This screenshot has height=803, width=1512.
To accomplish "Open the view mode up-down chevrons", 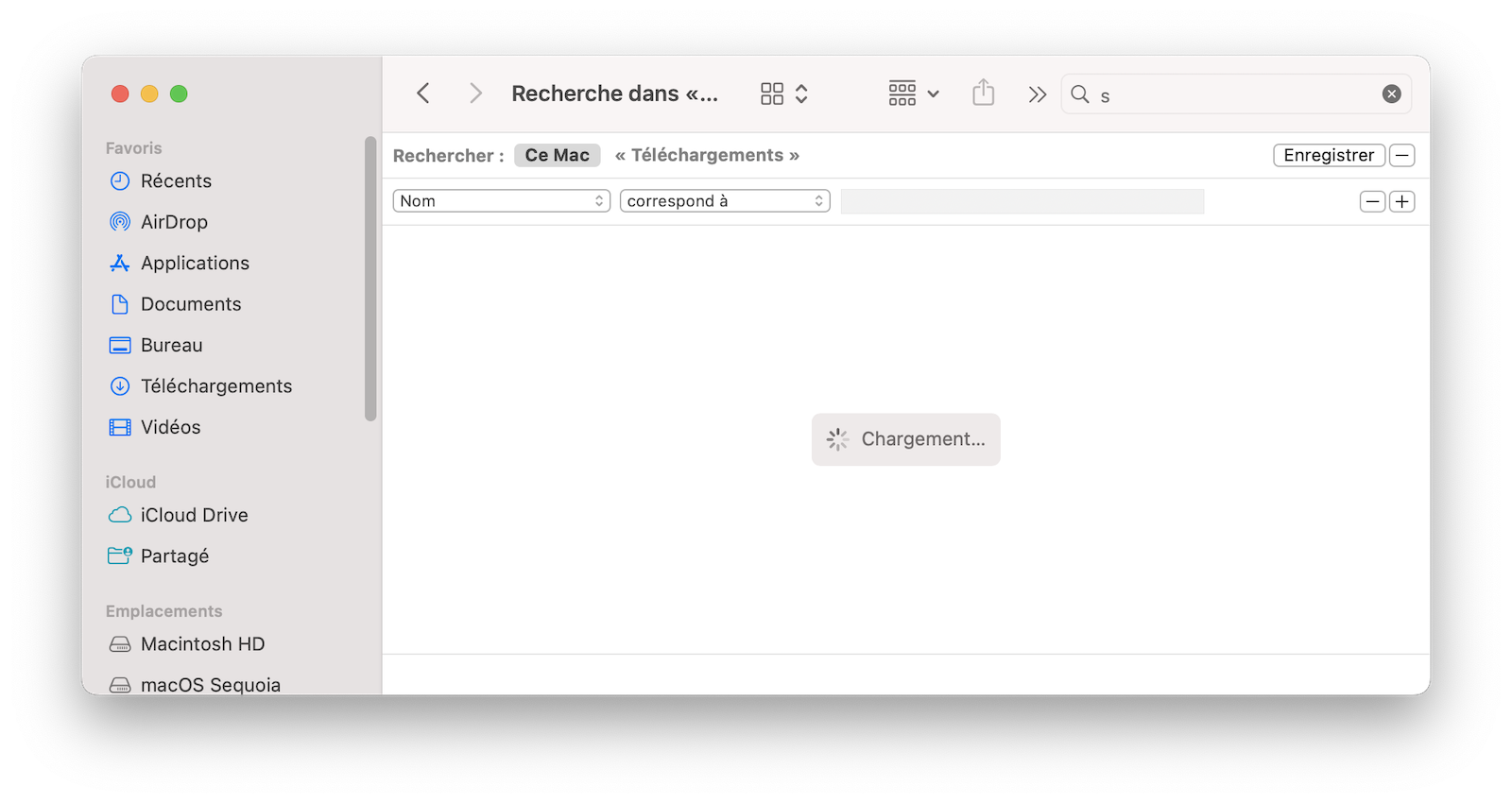I will coord(801,94).
